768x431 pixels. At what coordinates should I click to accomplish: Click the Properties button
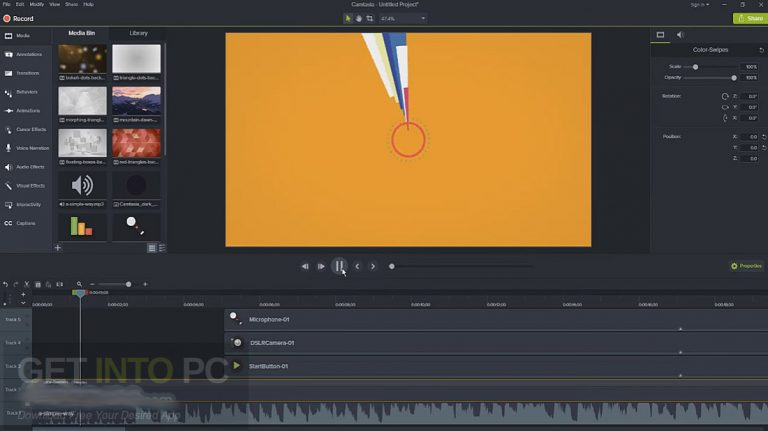coord(746,266)
